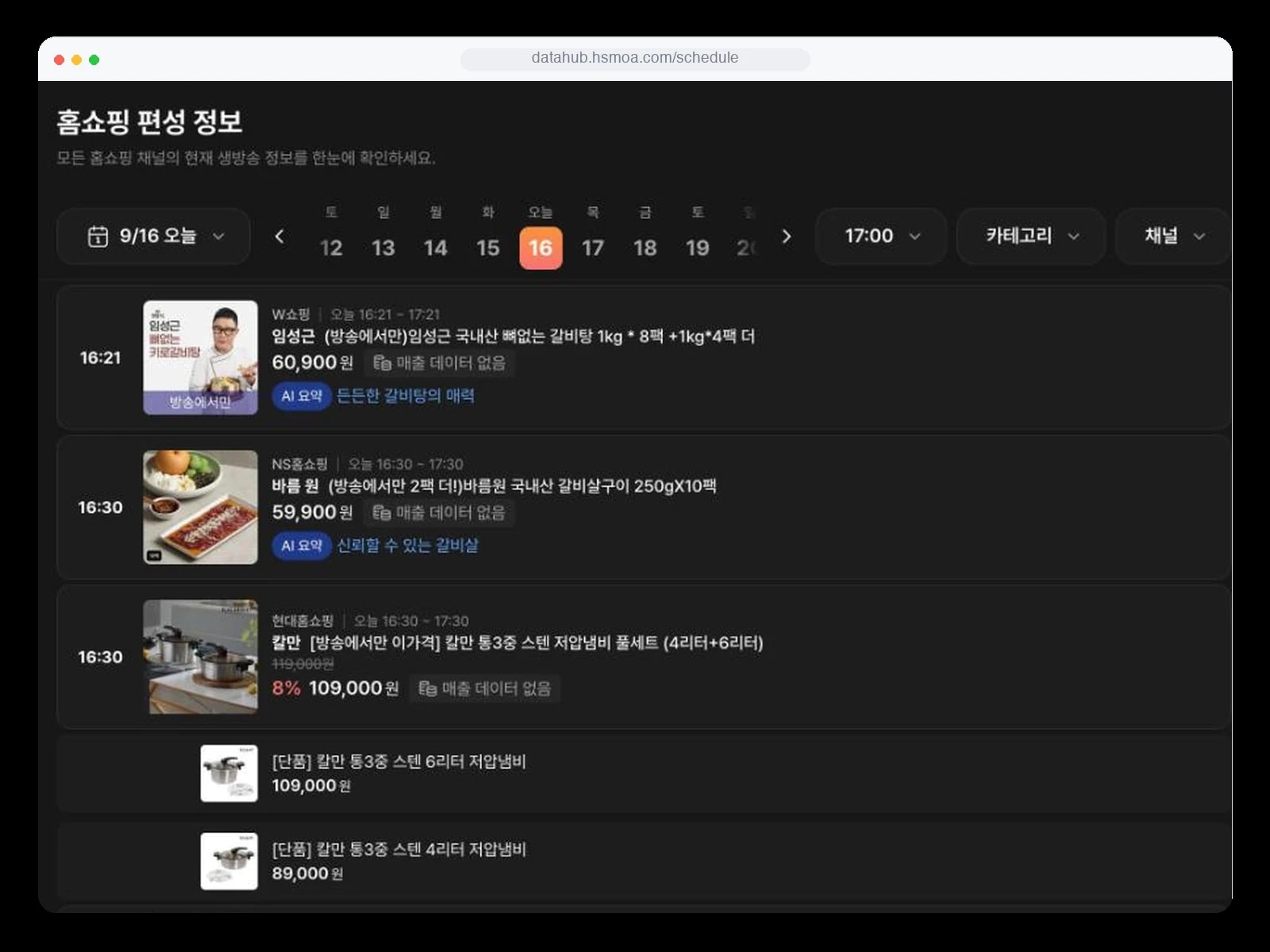
Task: Click the W쇼핑 channel label
Action: click(x=291, y=314)
